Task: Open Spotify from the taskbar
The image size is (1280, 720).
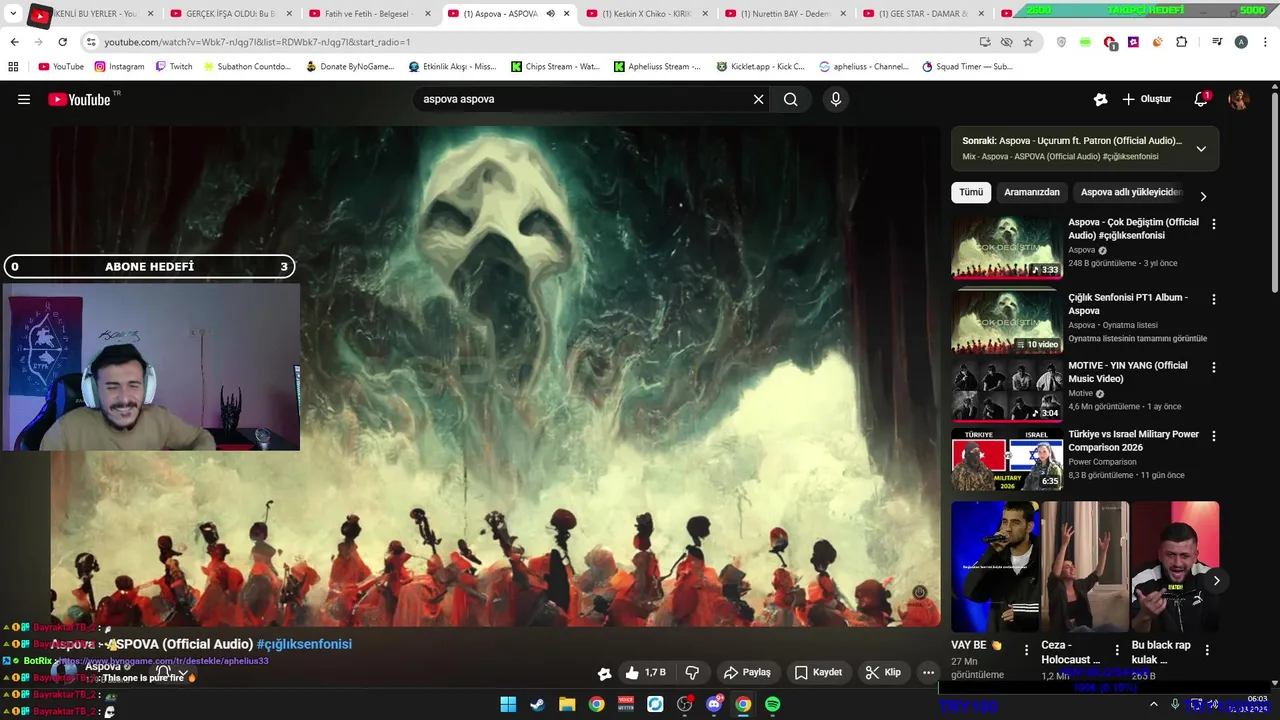Action: [x=773, y=704]
